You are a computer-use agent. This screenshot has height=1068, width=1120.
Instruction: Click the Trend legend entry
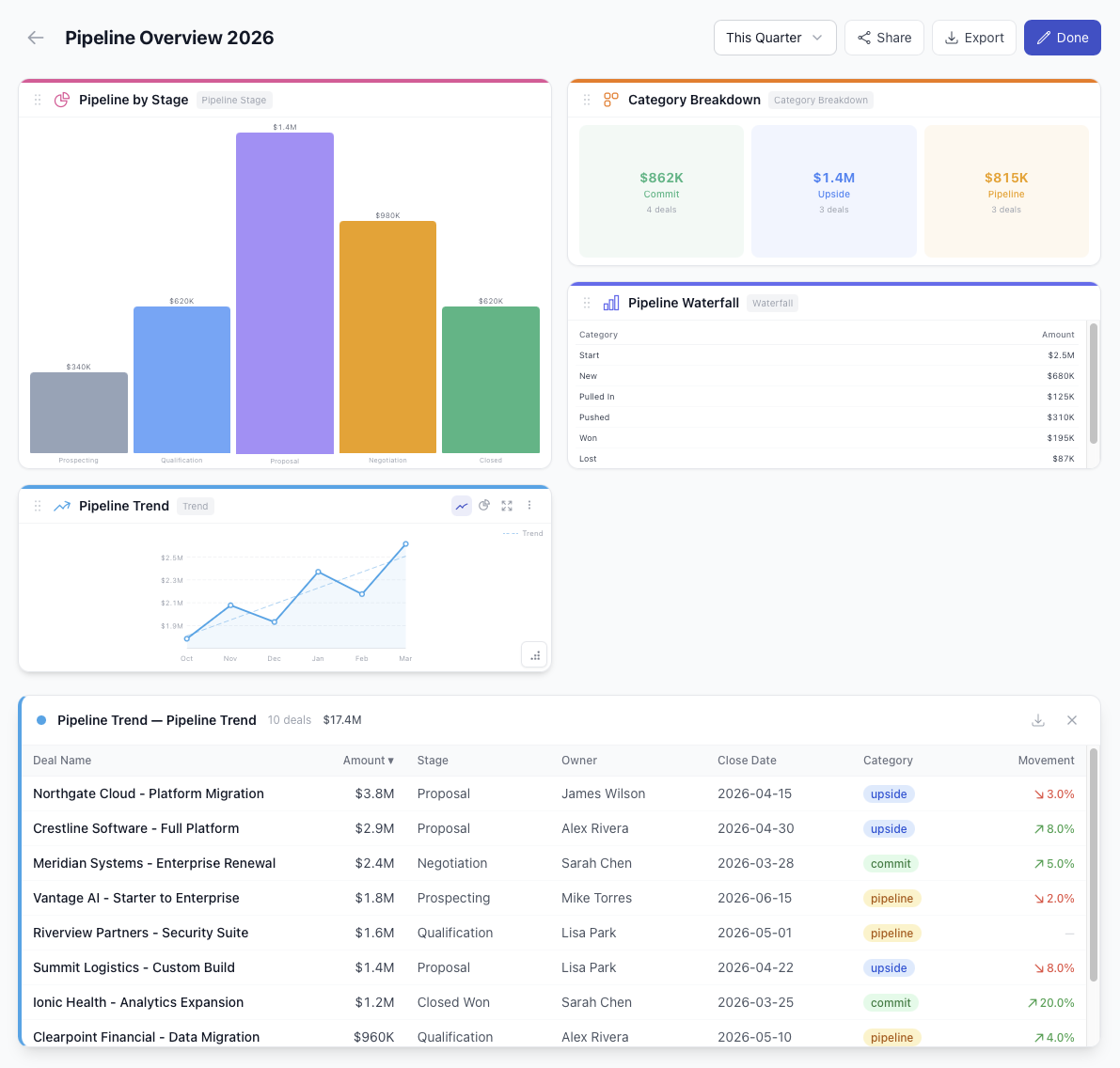click(523, 533)
